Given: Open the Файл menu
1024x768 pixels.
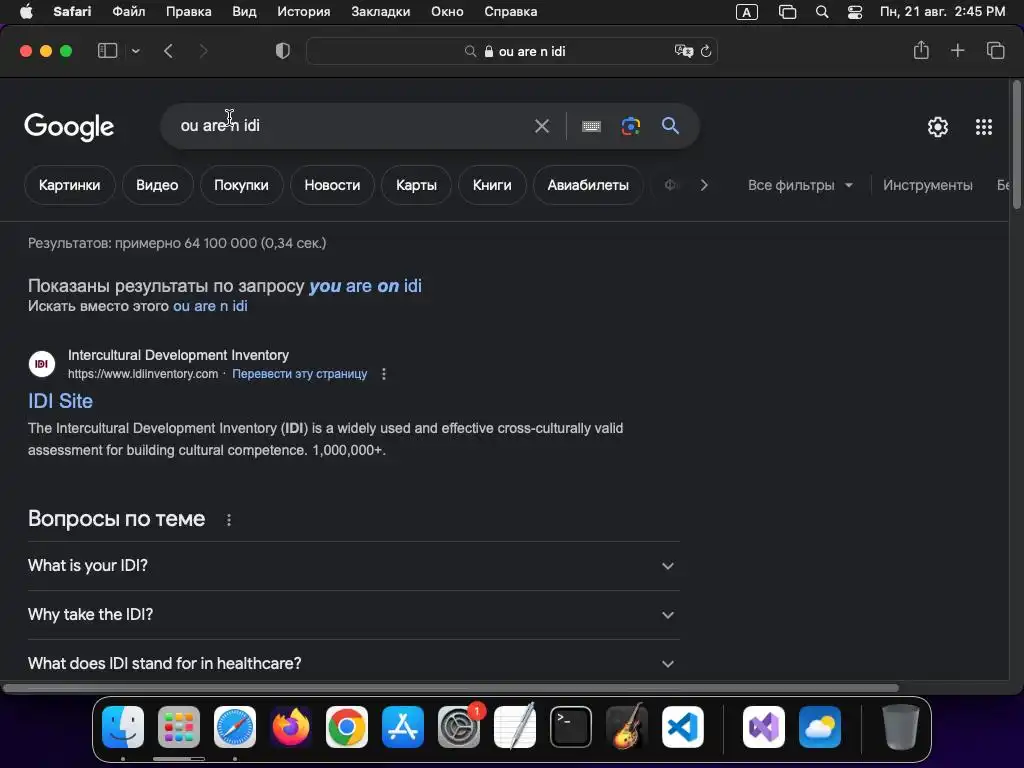Looking at the screenshot, I should tap(129, 12).
